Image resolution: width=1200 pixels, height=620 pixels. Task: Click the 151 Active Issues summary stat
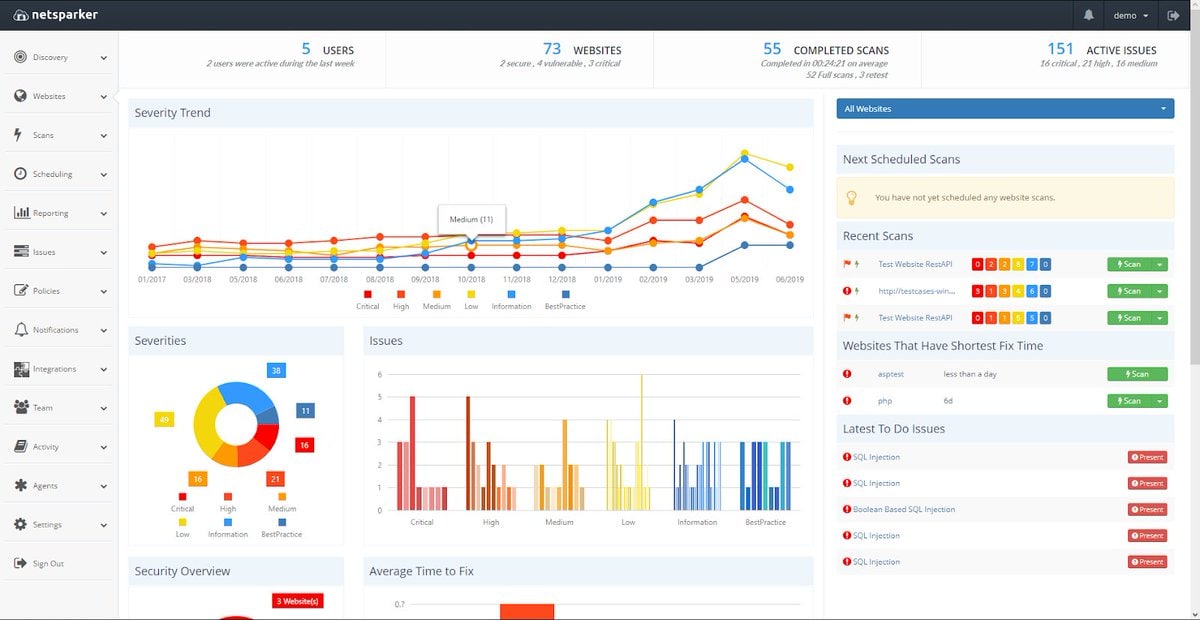point(1101,49)
